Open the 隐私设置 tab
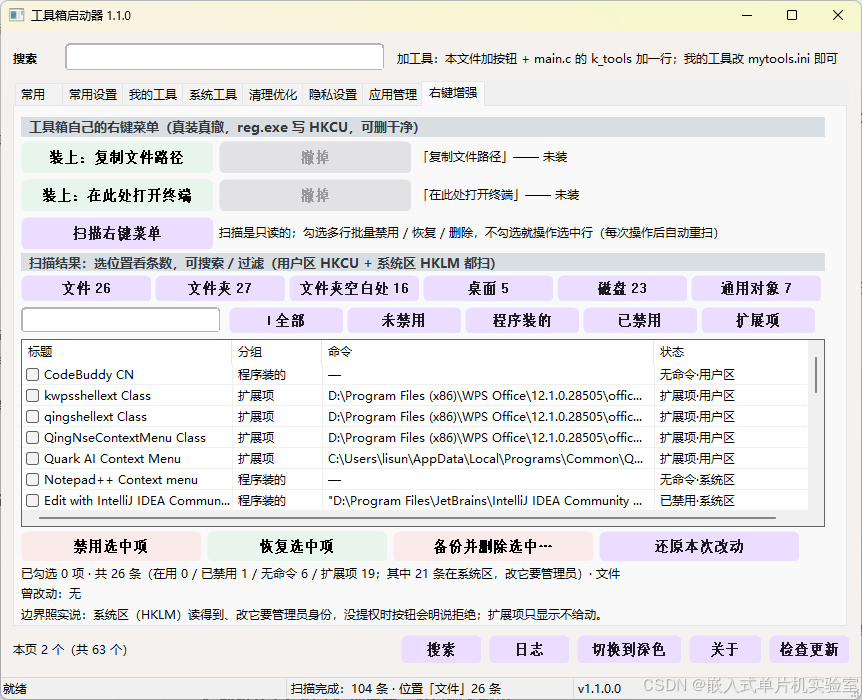 [x=333, y=95]
